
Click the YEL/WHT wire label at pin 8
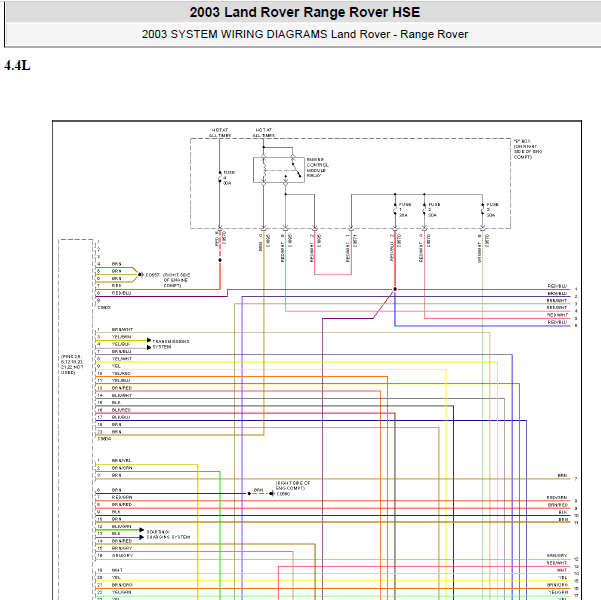coord(122,359)
